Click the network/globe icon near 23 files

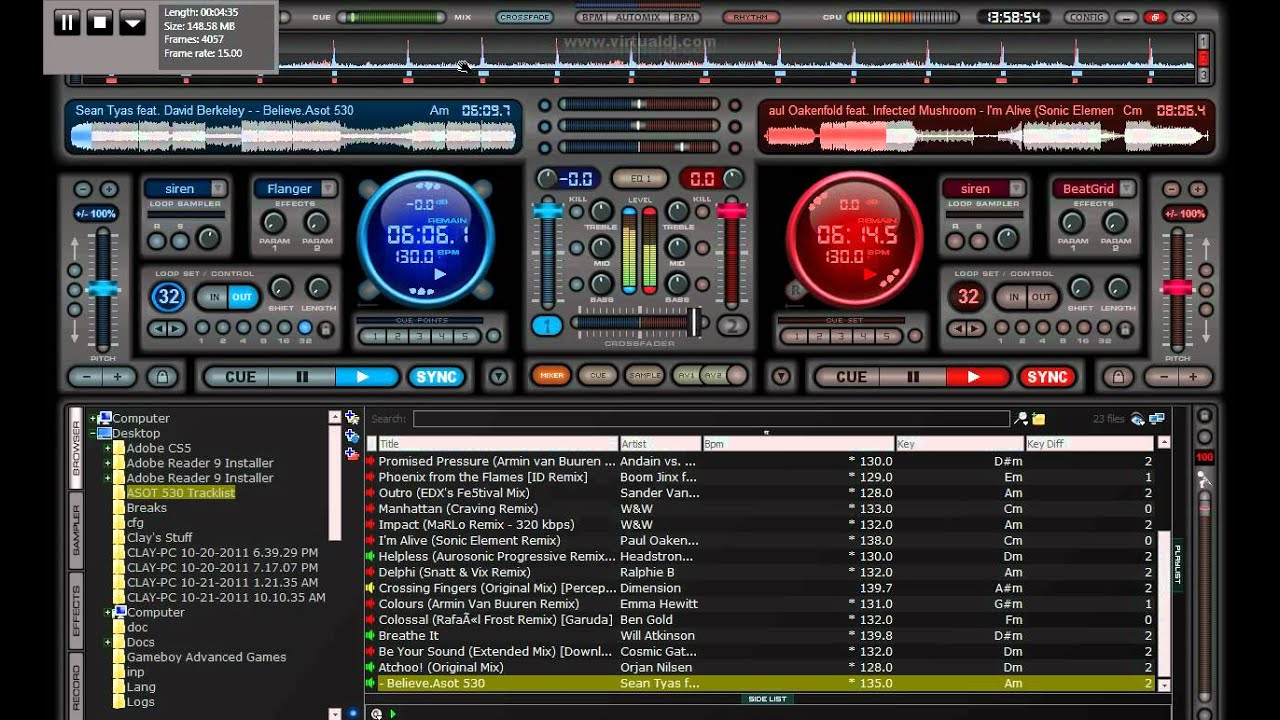[x=1139, y=419]
